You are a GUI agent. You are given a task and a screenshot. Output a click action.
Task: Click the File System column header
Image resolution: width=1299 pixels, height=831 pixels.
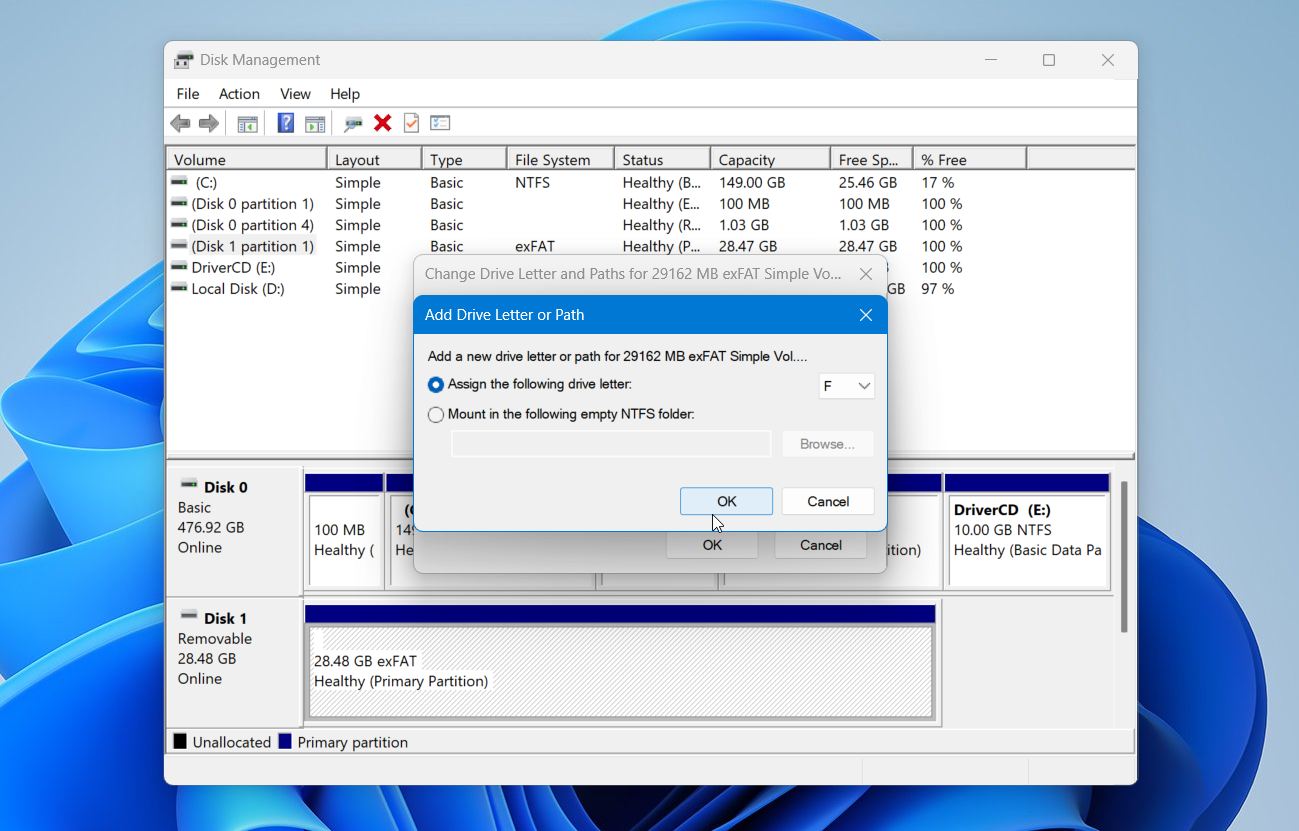[560, 159]
